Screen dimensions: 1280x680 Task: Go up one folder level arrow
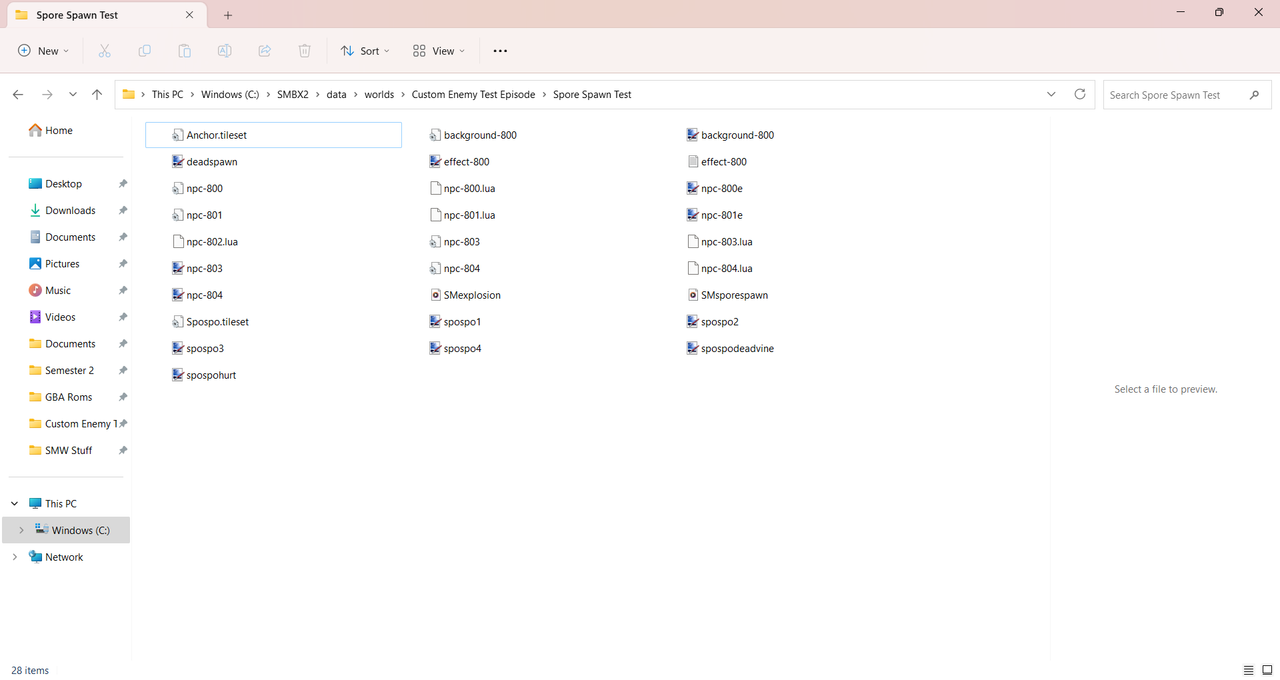[97, 94]
